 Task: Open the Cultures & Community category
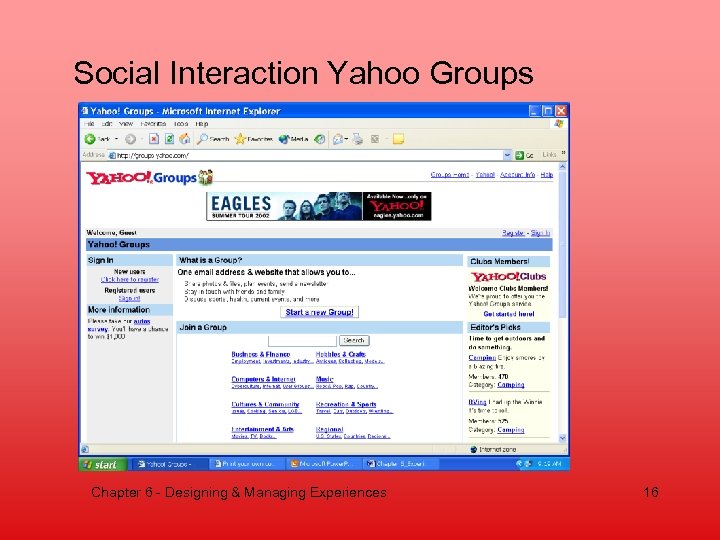point(265,404)
